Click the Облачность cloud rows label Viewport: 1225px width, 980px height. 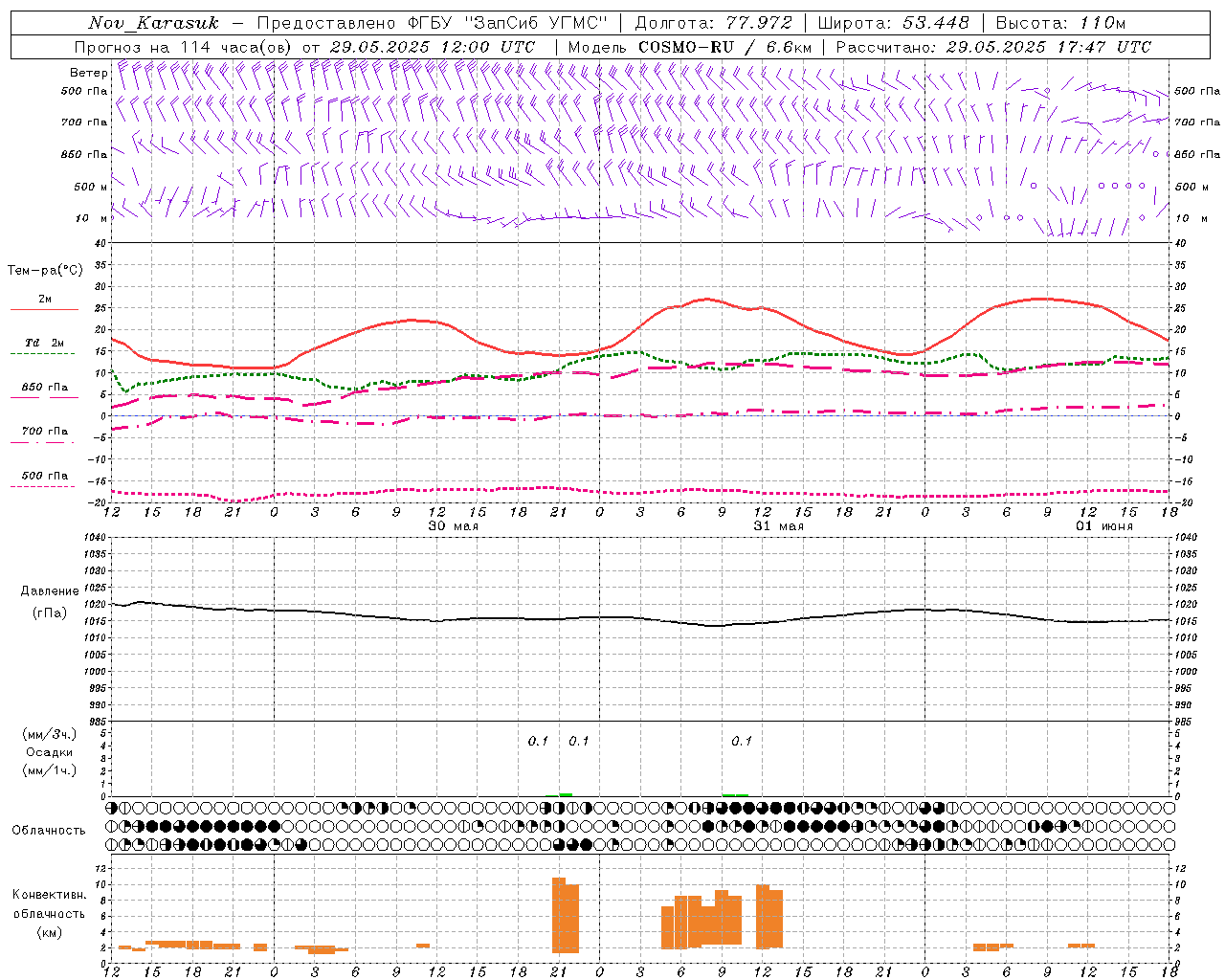pos(49,830)
